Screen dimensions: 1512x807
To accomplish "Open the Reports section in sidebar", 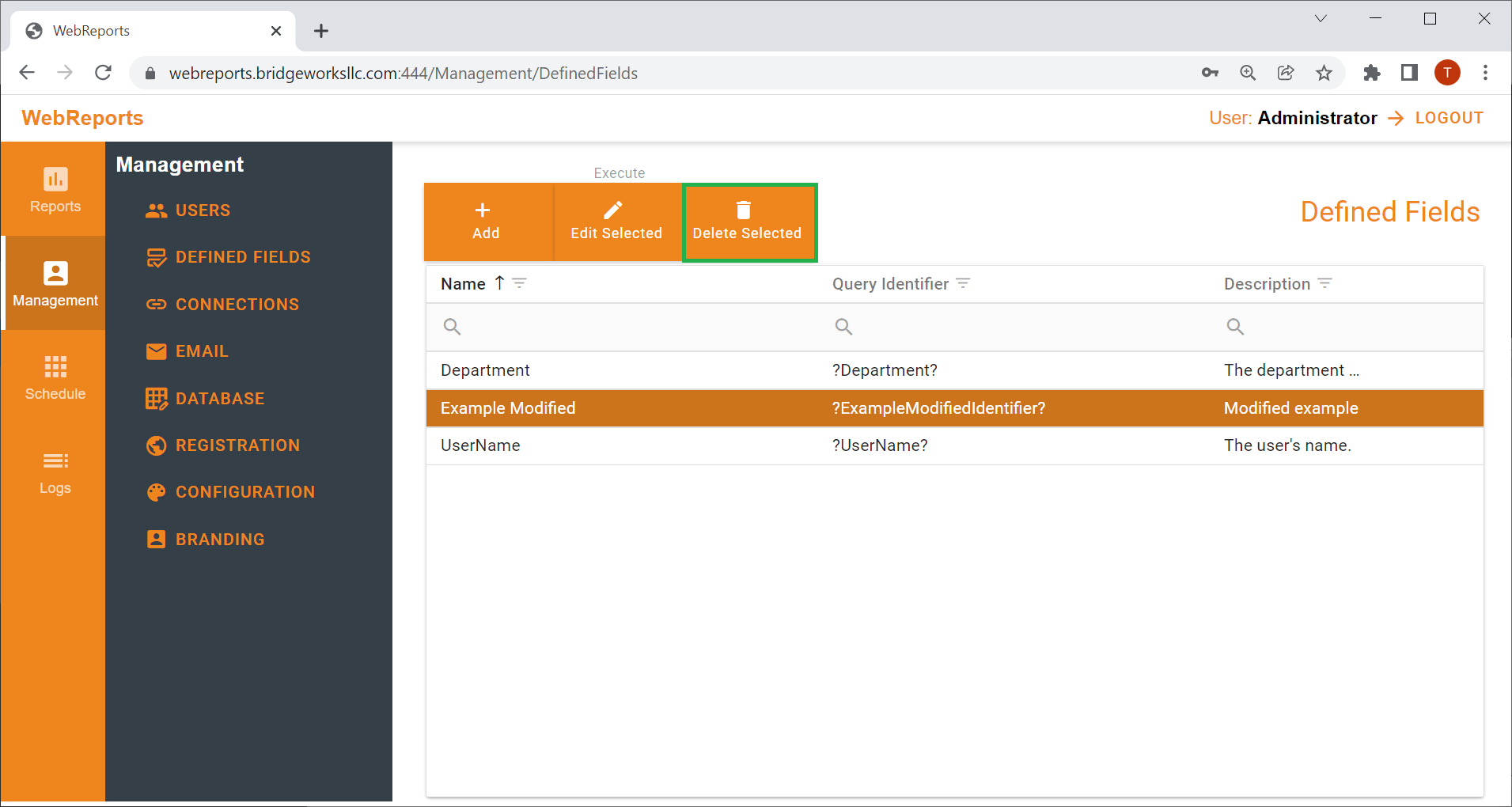I will [x=55, y=189].
